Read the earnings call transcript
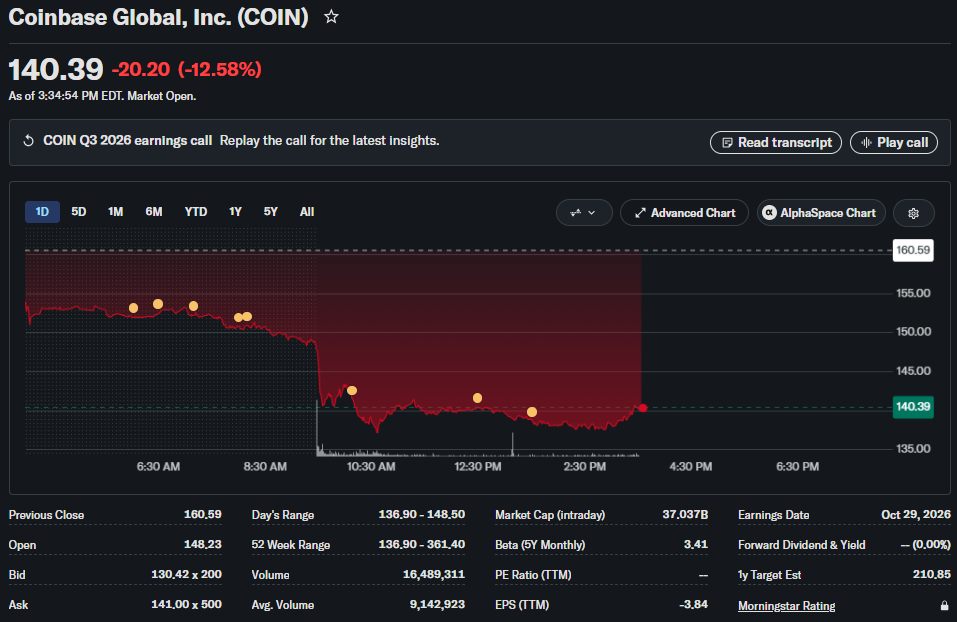The image size is (957, 622). click(776, 142)
